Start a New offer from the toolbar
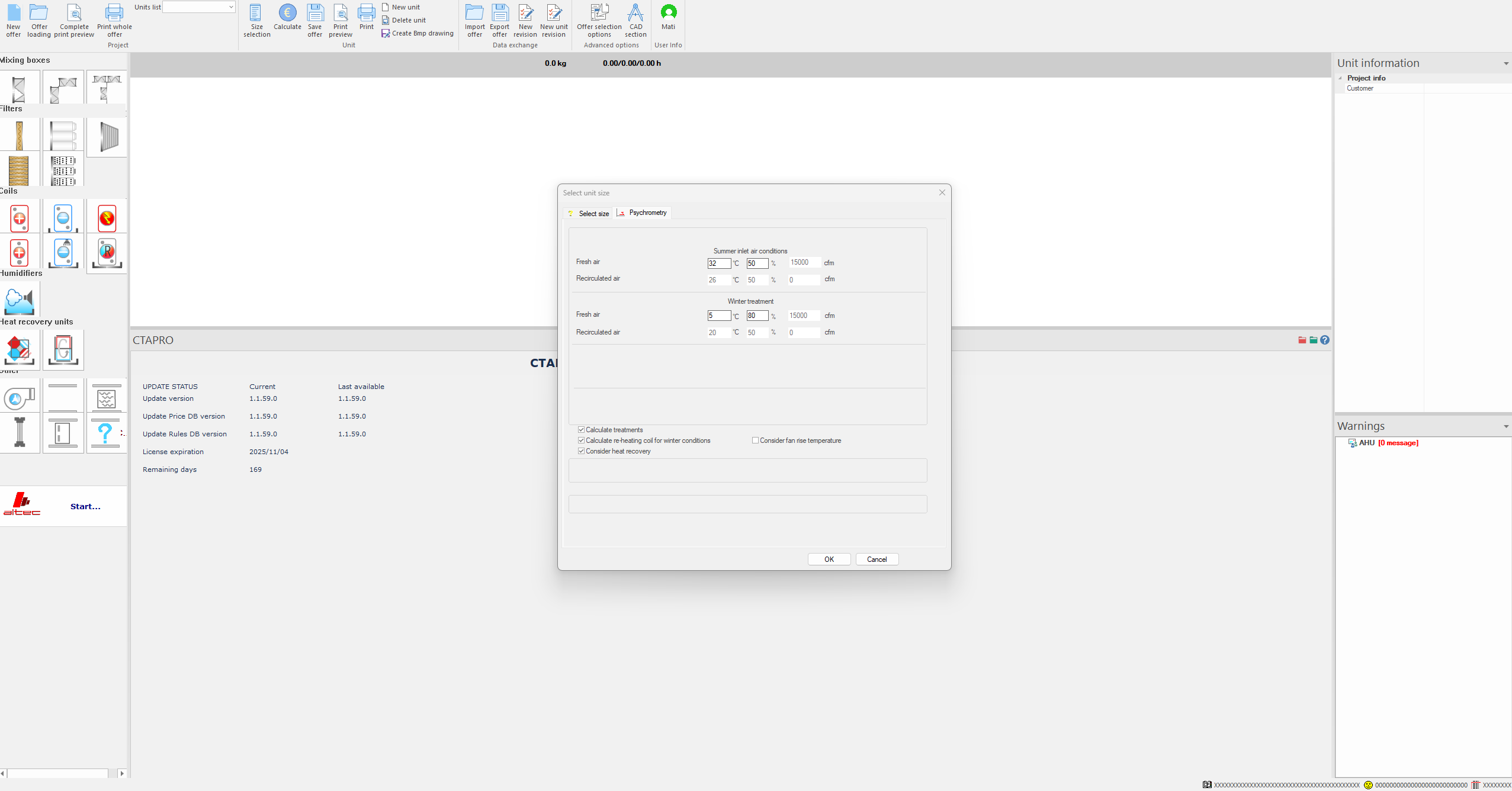 pos(13,21)
